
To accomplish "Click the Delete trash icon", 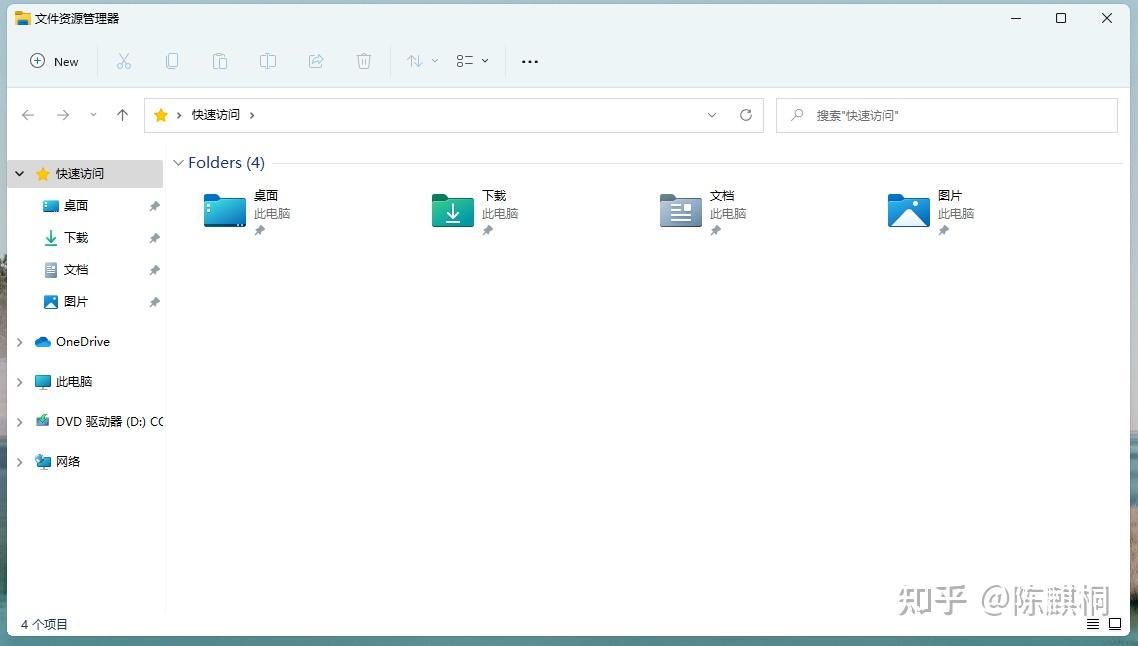I will (364, 62).
